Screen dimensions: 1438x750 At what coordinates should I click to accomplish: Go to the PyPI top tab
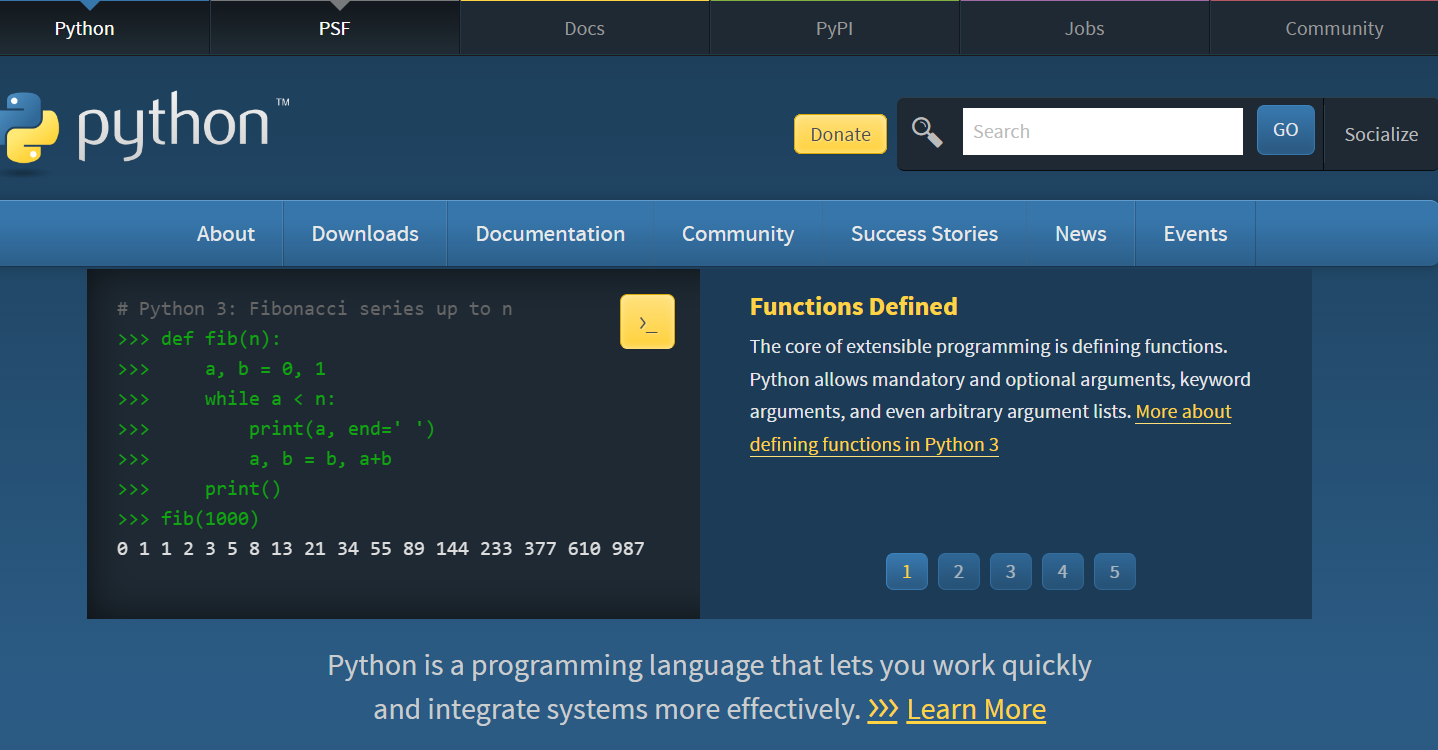(x=835, y=28)
